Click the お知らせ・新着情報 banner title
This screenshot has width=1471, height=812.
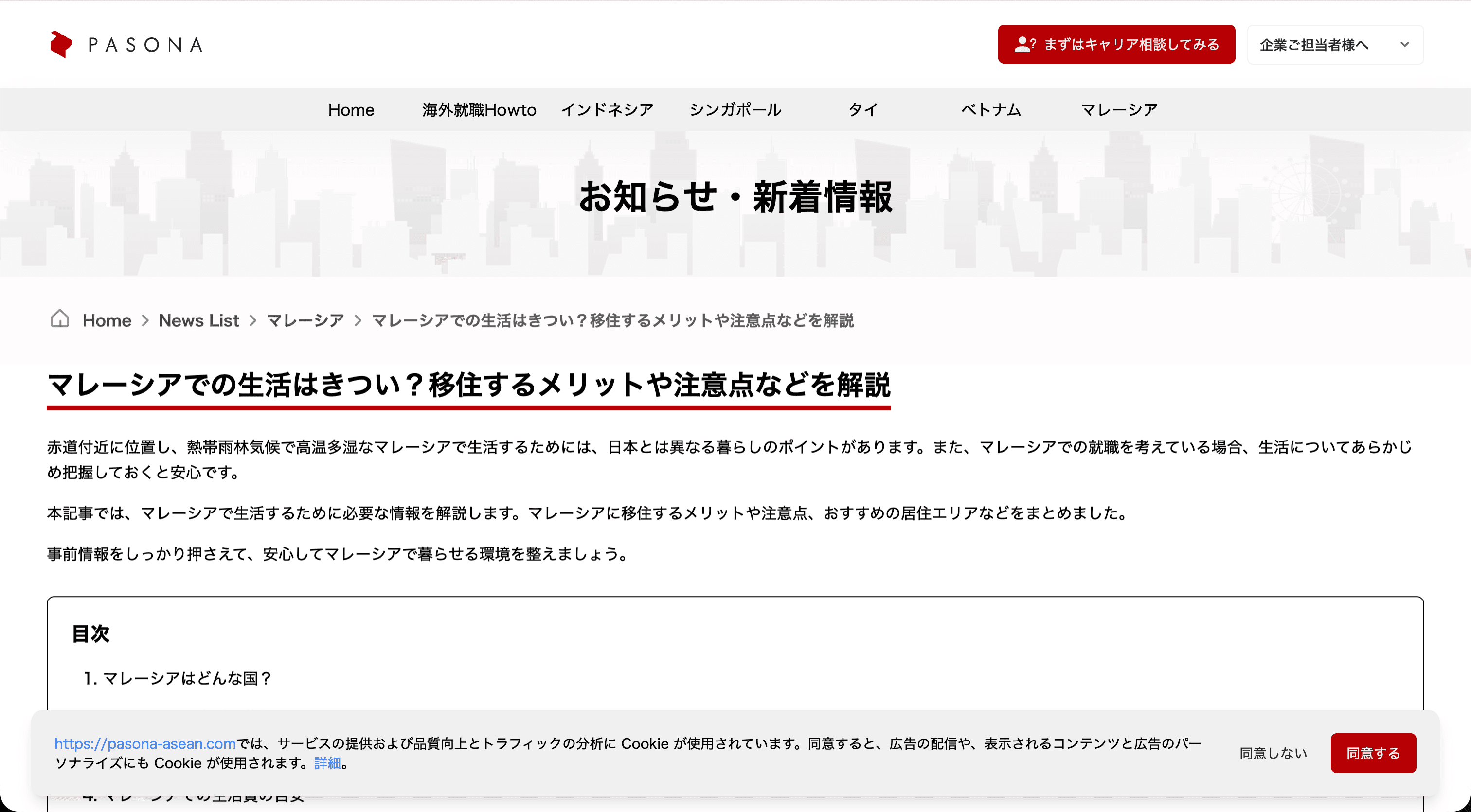tap(735, 197)
